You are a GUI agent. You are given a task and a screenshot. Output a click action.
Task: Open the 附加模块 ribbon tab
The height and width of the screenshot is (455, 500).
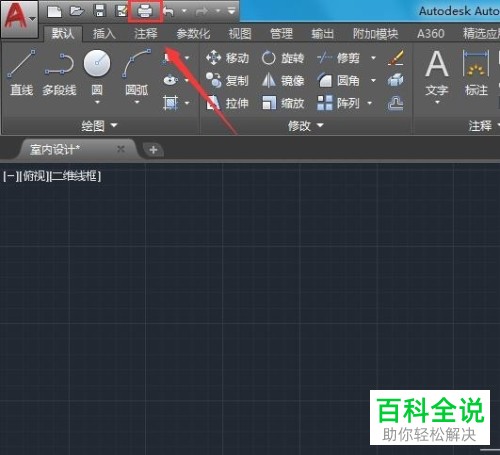[x=375, y=34]
